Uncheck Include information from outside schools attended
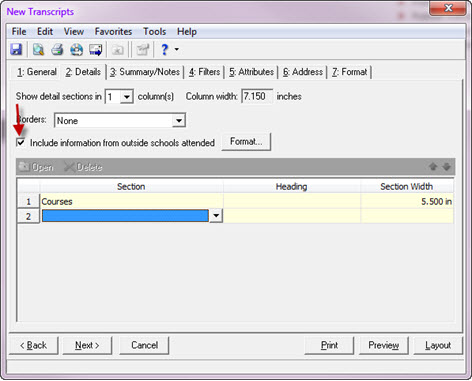The height and width of the screenshot is (381, 472). (21, 143)
